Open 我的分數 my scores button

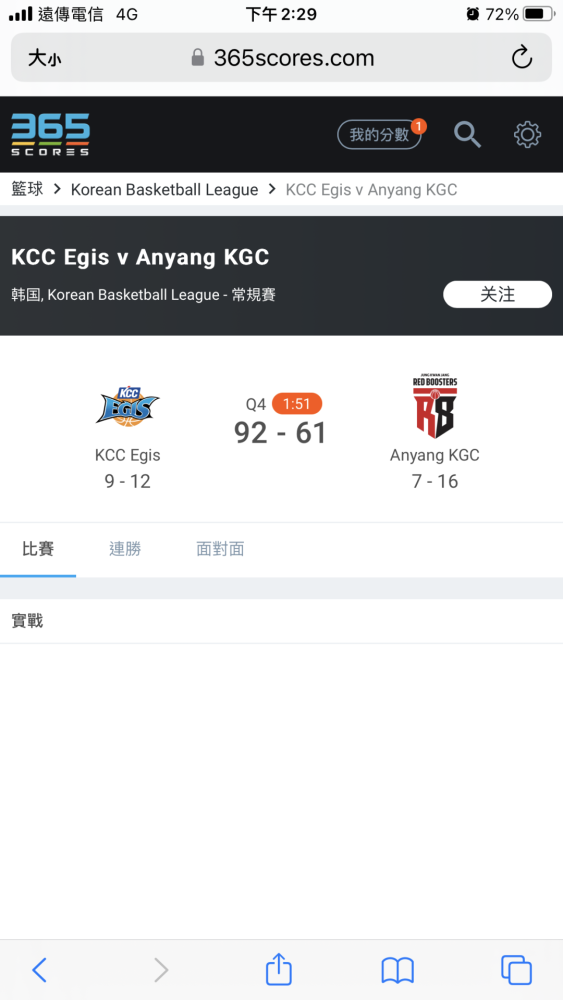click(x=379, y=135)
